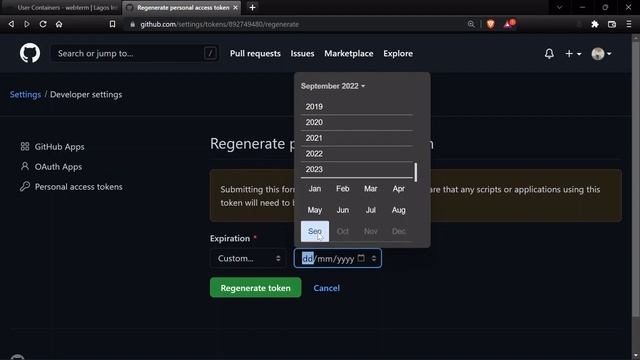Focus the Search or jump to field

tap(135, 53)
